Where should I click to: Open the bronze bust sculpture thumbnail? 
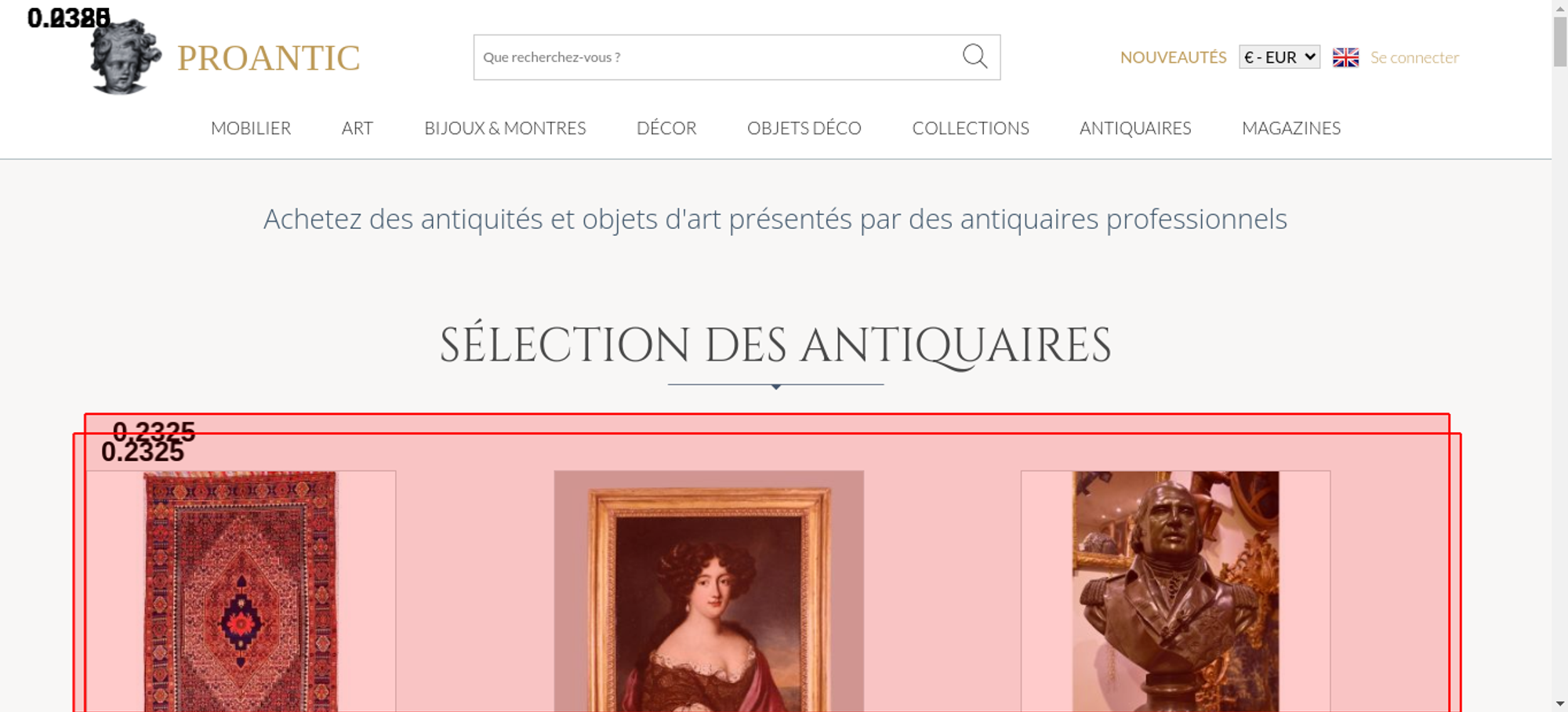click(1175, 591)
